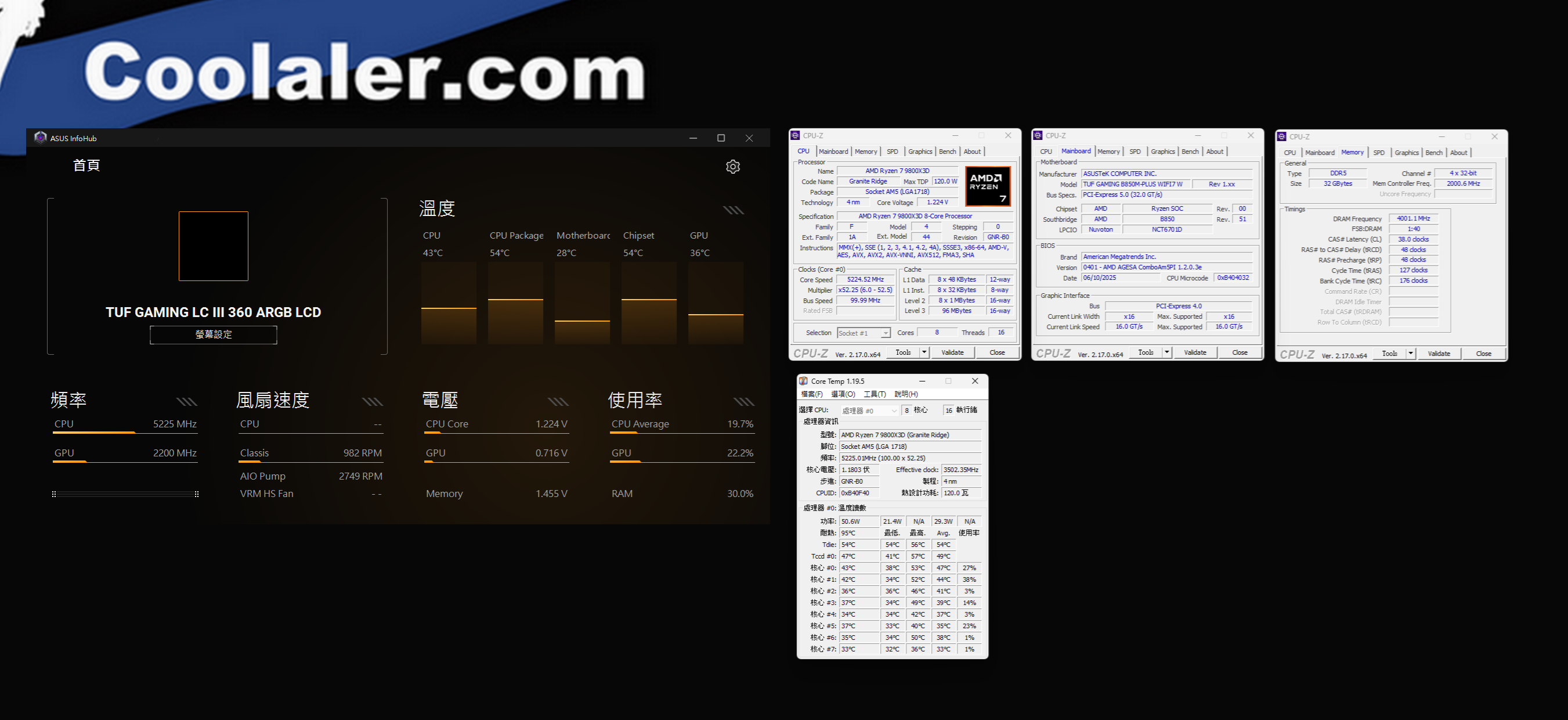The width and height of the screenshot is (1568, 720).
Task: Expand Tools dropdown arrow in CPU-Z Memory window
Action: 1410,353
